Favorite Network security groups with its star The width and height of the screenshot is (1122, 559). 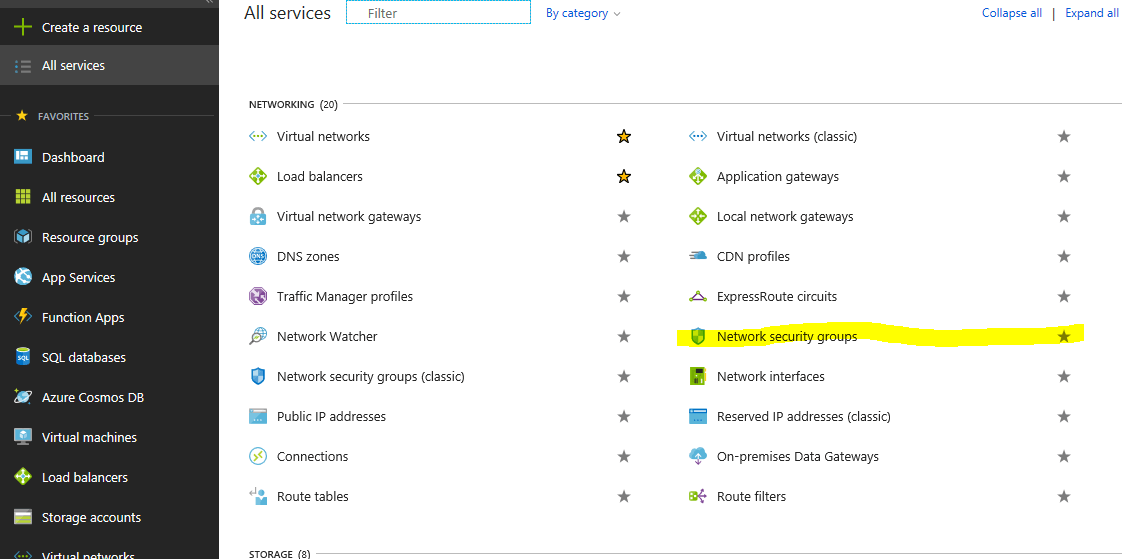[1064, 336]
